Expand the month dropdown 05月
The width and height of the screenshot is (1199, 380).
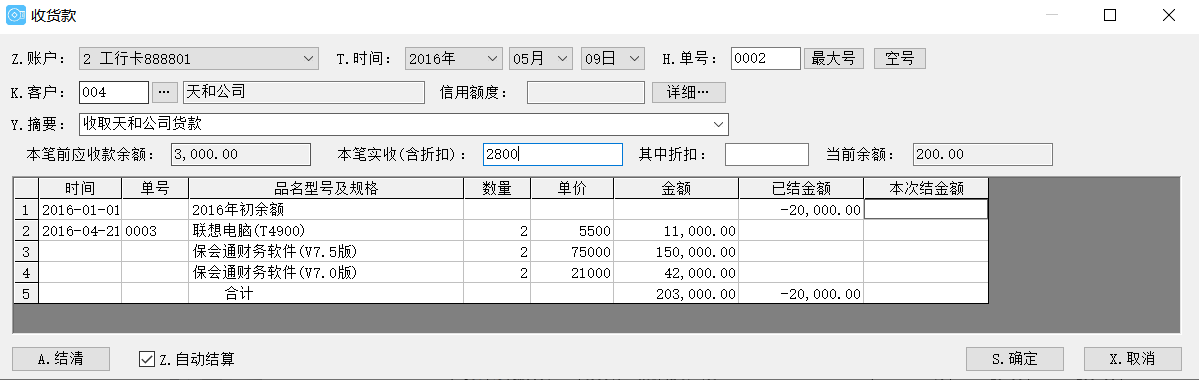tap(540, 58)
